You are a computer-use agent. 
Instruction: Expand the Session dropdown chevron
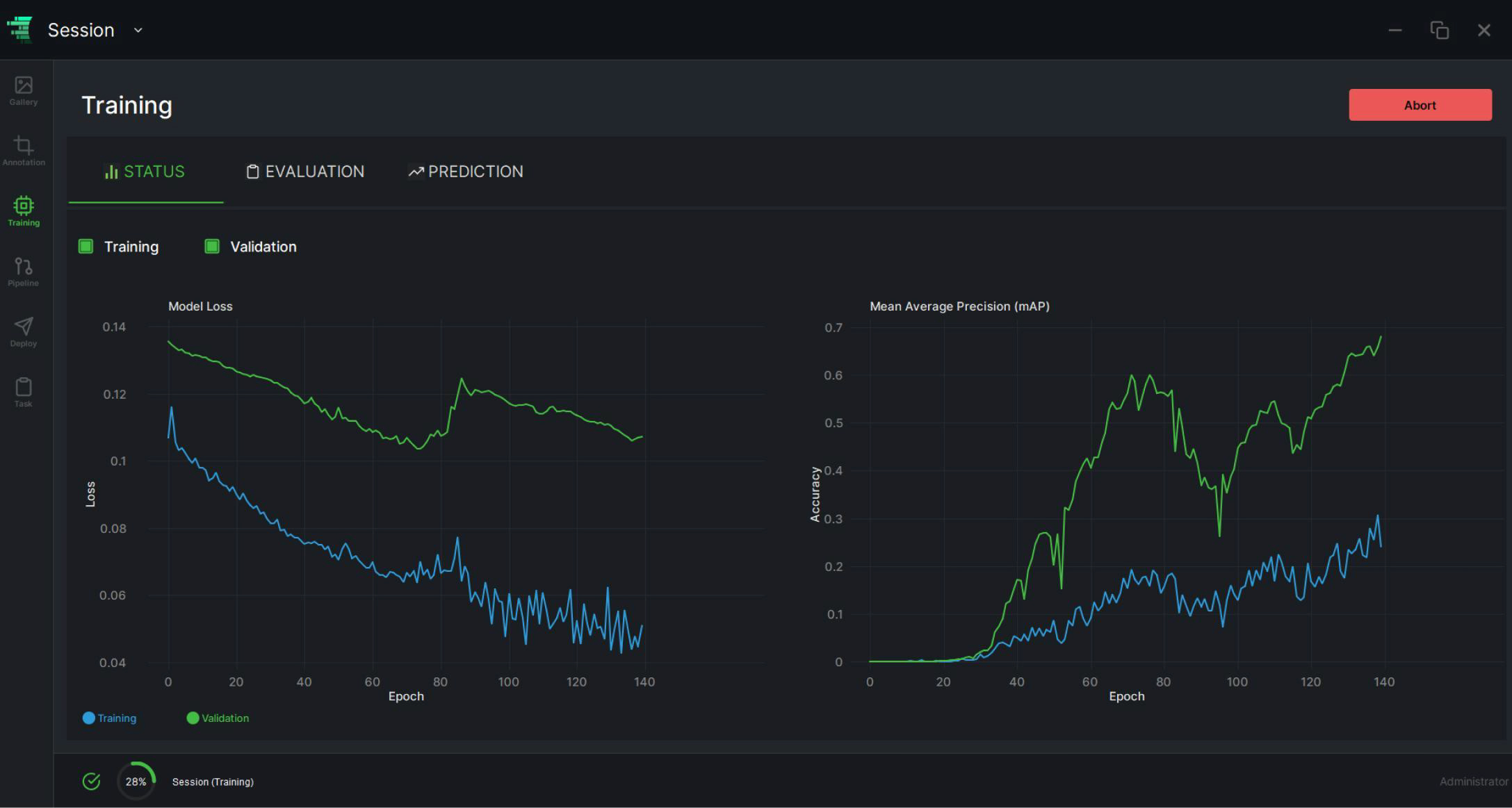pyautogui.click(x=138, y=31)
